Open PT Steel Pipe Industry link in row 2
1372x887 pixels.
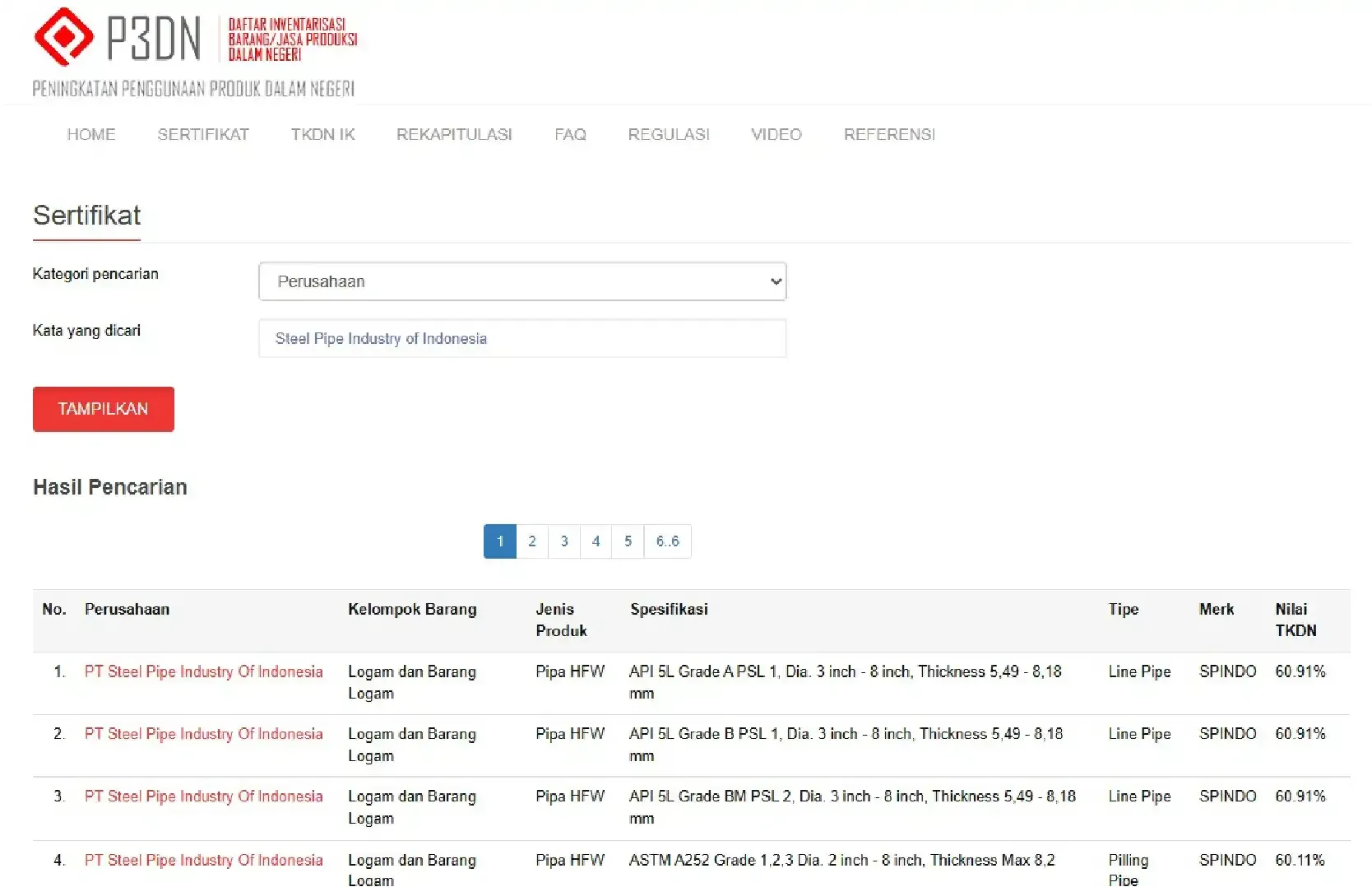203,734
